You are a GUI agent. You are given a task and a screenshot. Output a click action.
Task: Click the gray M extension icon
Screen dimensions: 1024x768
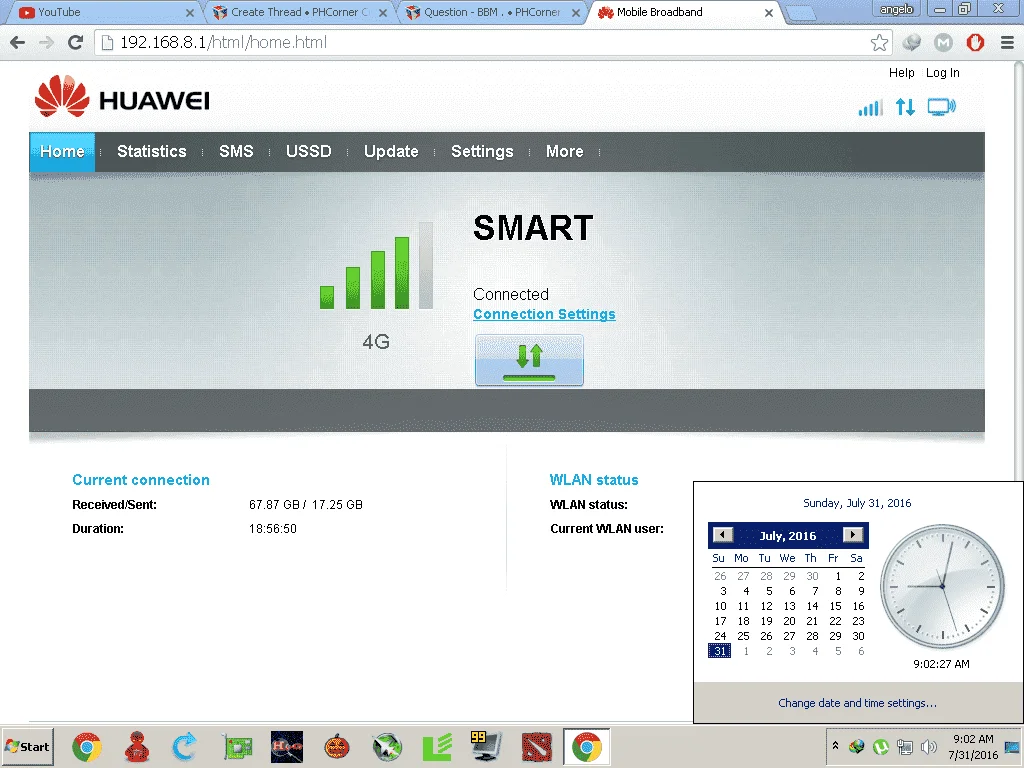(943, 42)
